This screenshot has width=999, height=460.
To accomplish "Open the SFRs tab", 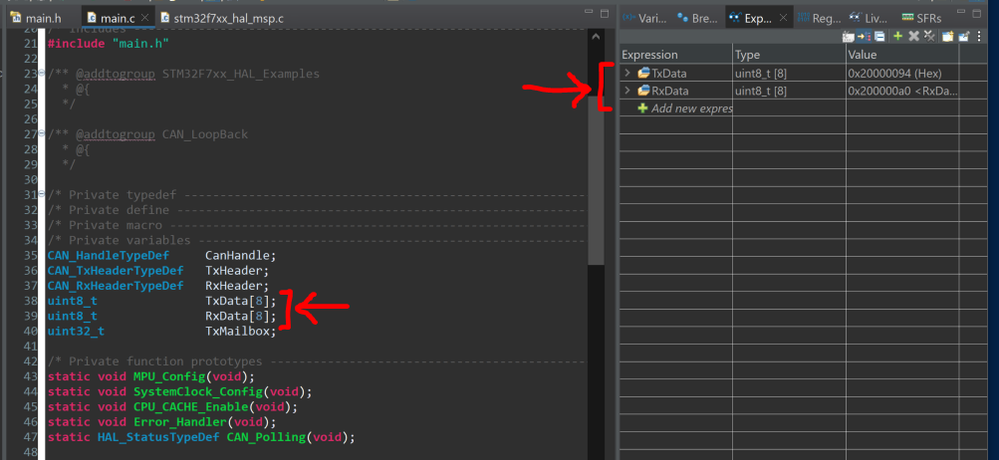I will click(922, 18).
